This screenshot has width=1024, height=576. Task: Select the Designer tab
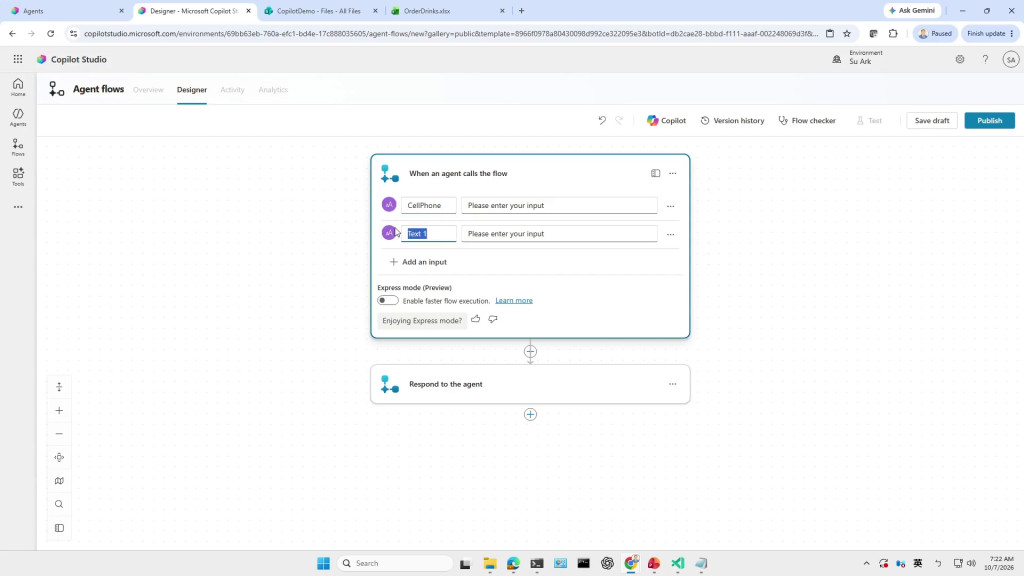[x=192, y=89]
